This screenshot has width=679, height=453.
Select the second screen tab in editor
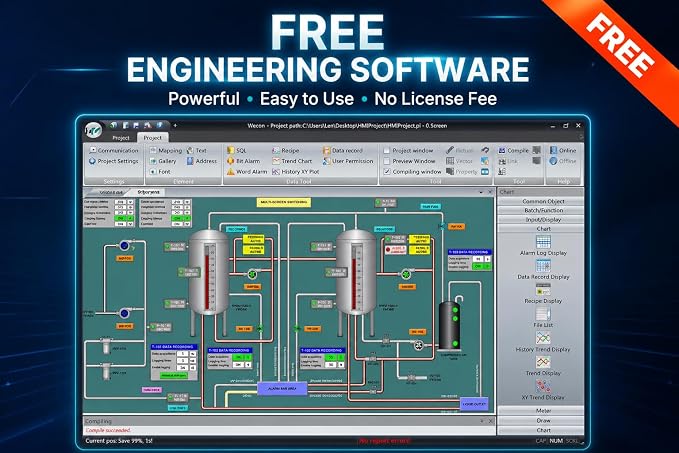coord(149,192)
